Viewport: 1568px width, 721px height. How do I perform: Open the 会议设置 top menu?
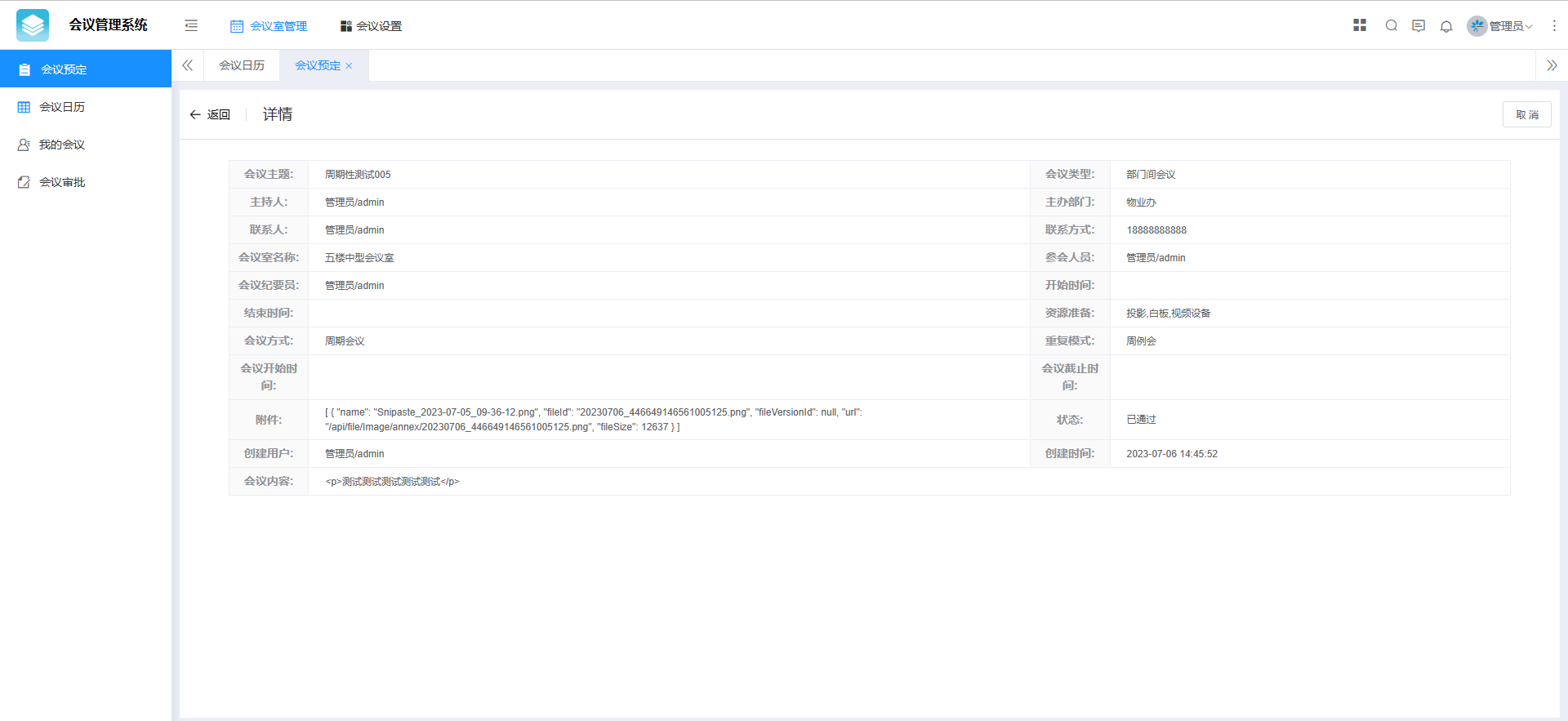tap(371, 26)
